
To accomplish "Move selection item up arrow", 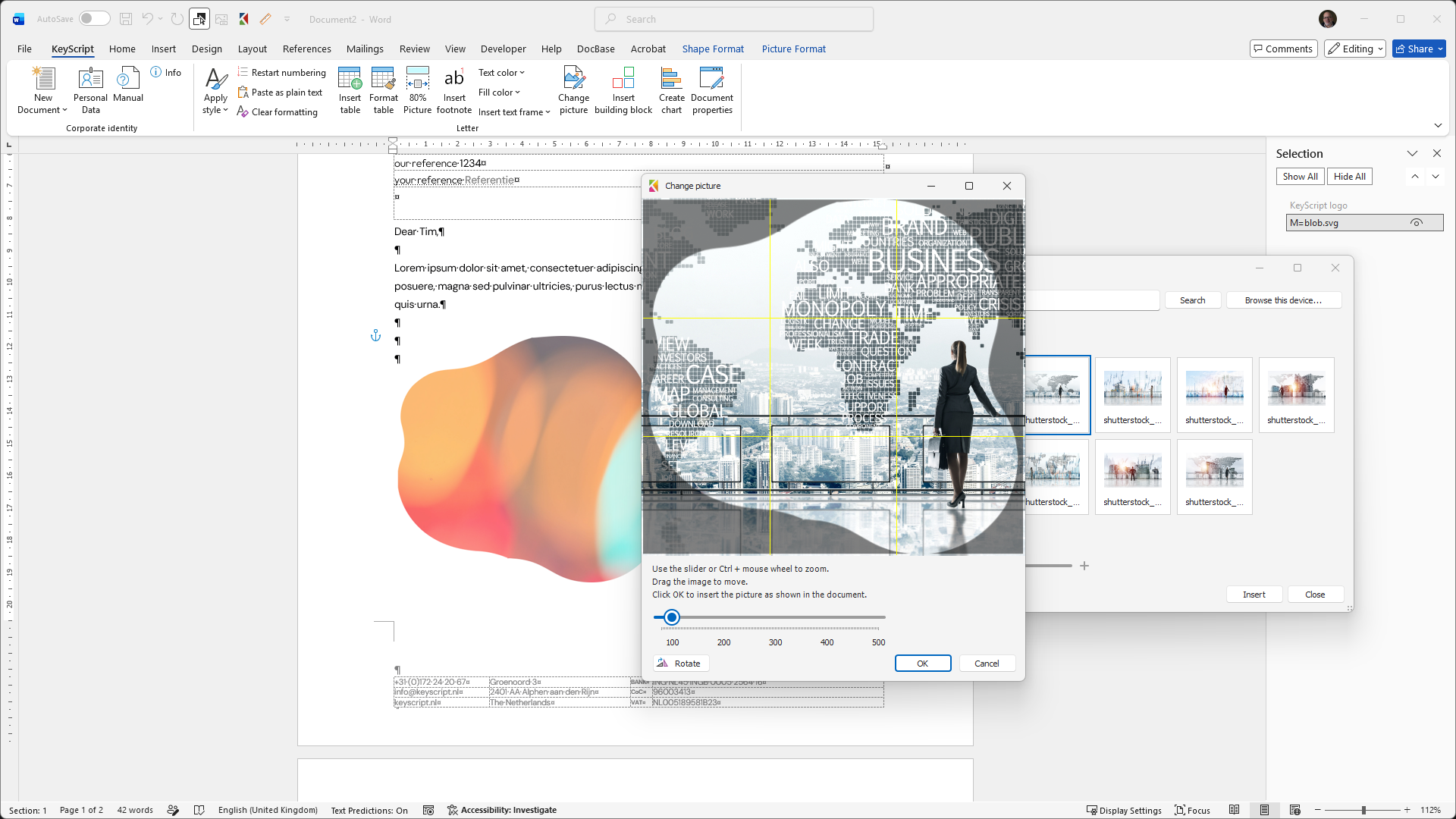I will tap(1414, 176).
